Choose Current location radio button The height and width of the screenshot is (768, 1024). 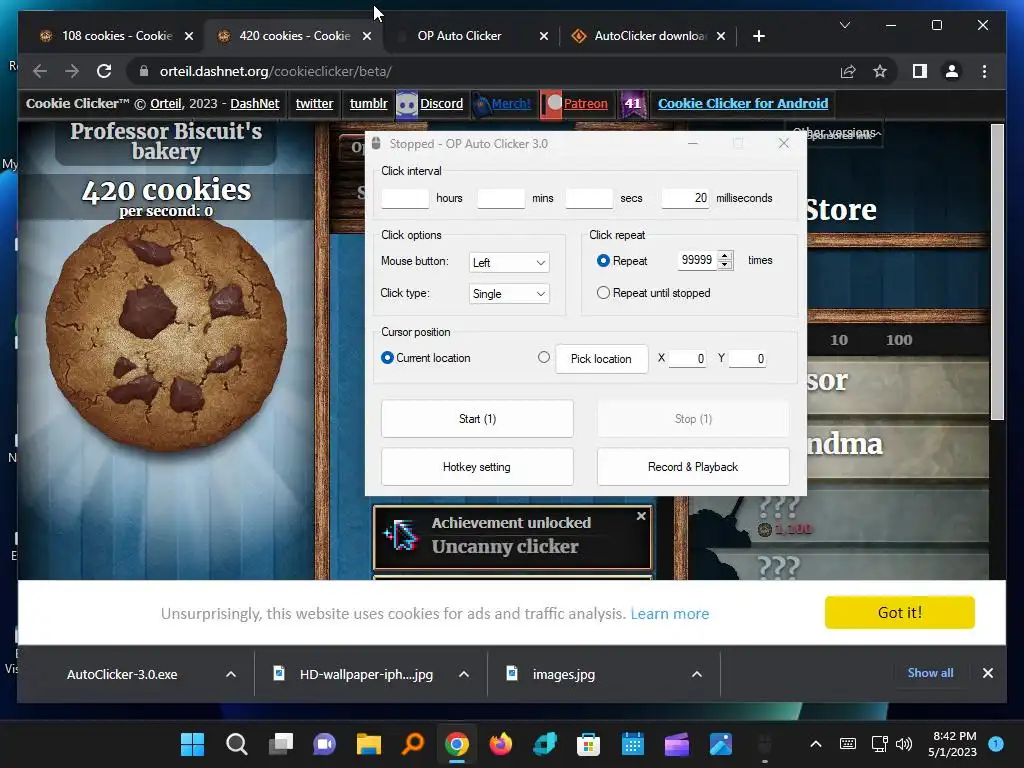click(387, 358)
